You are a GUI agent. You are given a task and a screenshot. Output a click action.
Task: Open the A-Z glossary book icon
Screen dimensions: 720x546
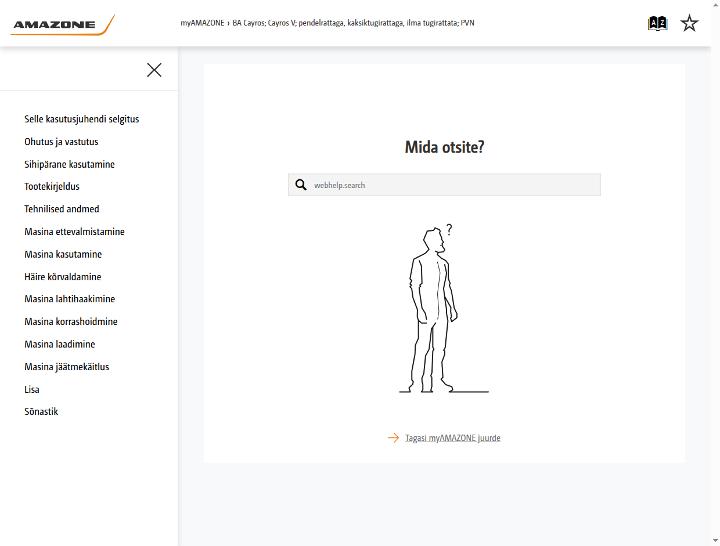point(657,23)
